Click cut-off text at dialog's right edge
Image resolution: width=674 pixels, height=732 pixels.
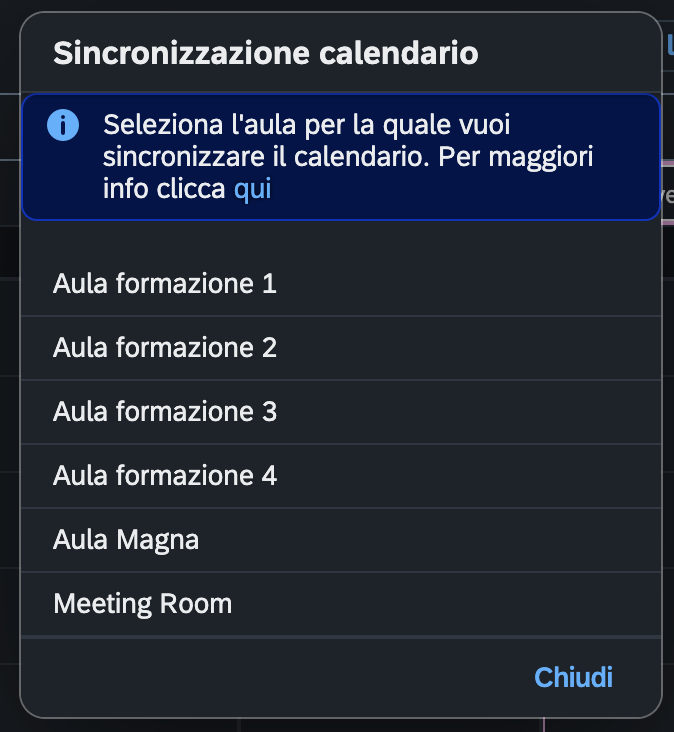[668, 195]
